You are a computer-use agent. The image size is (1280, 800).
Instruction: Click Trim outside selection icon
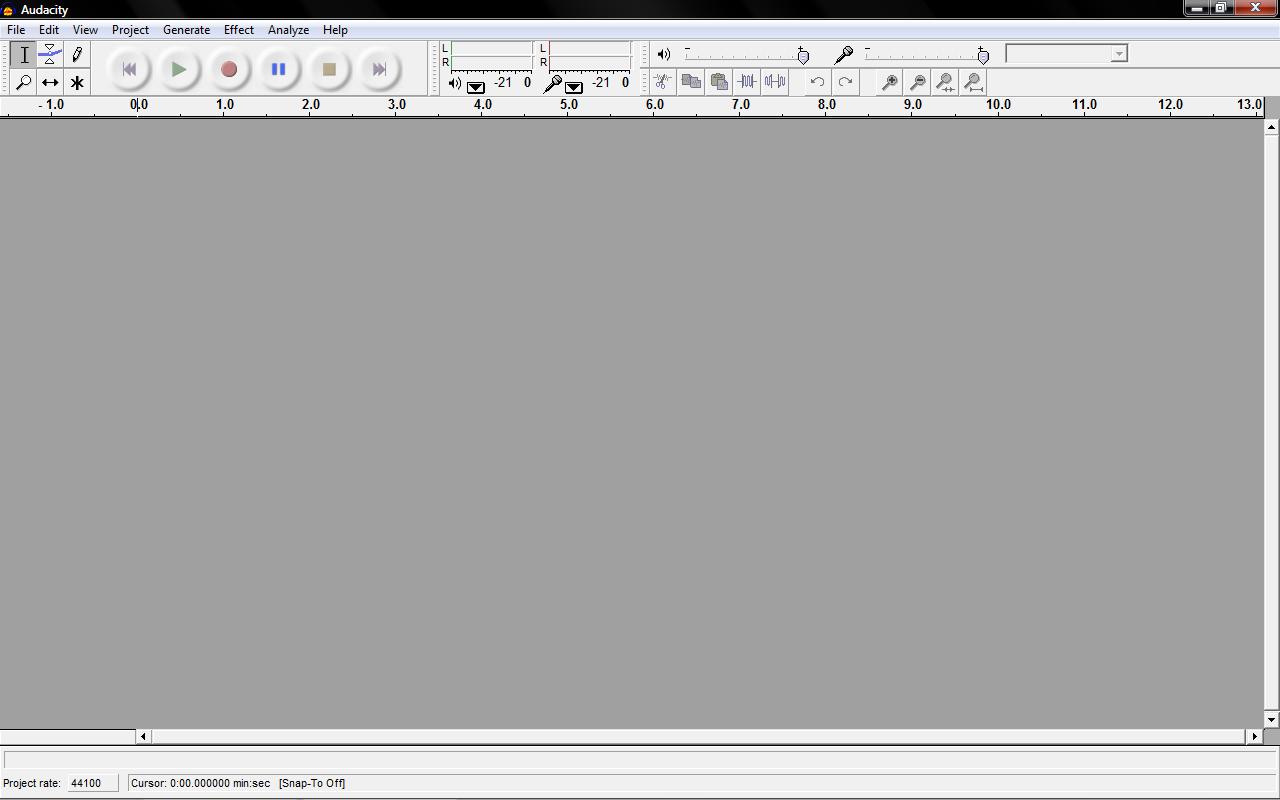coord(746,82)
